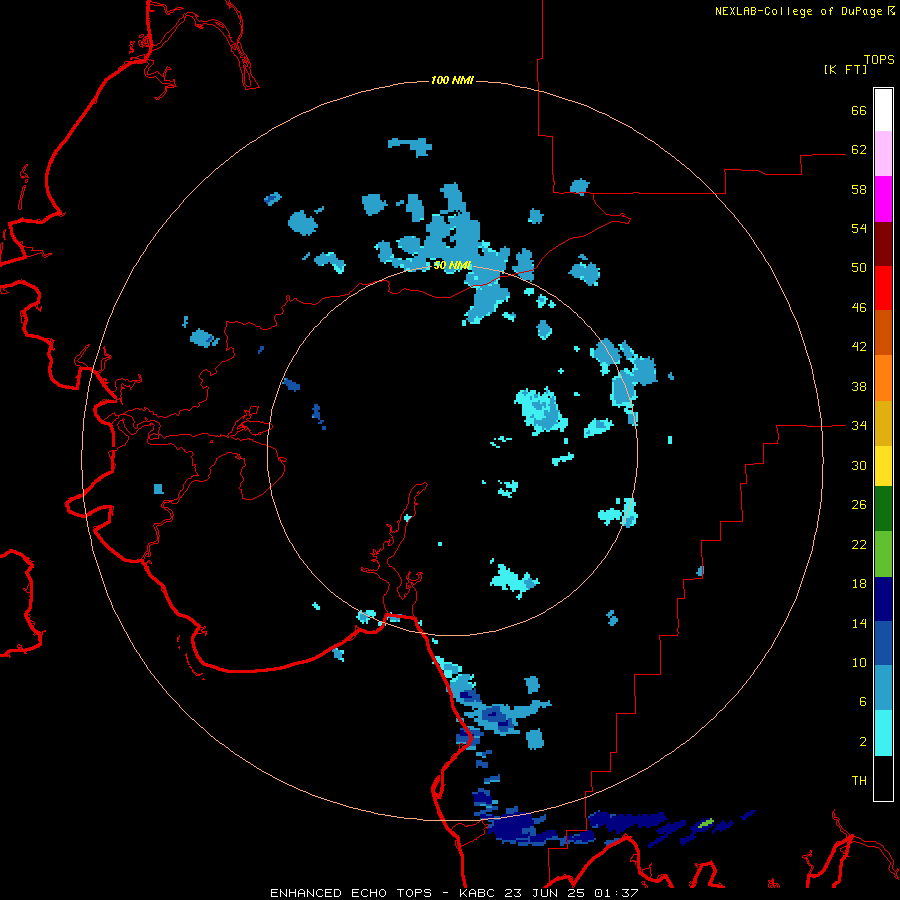
Task: Select the white swatch on the color scale
Action: pyautogui.click(x=883, y=110)
